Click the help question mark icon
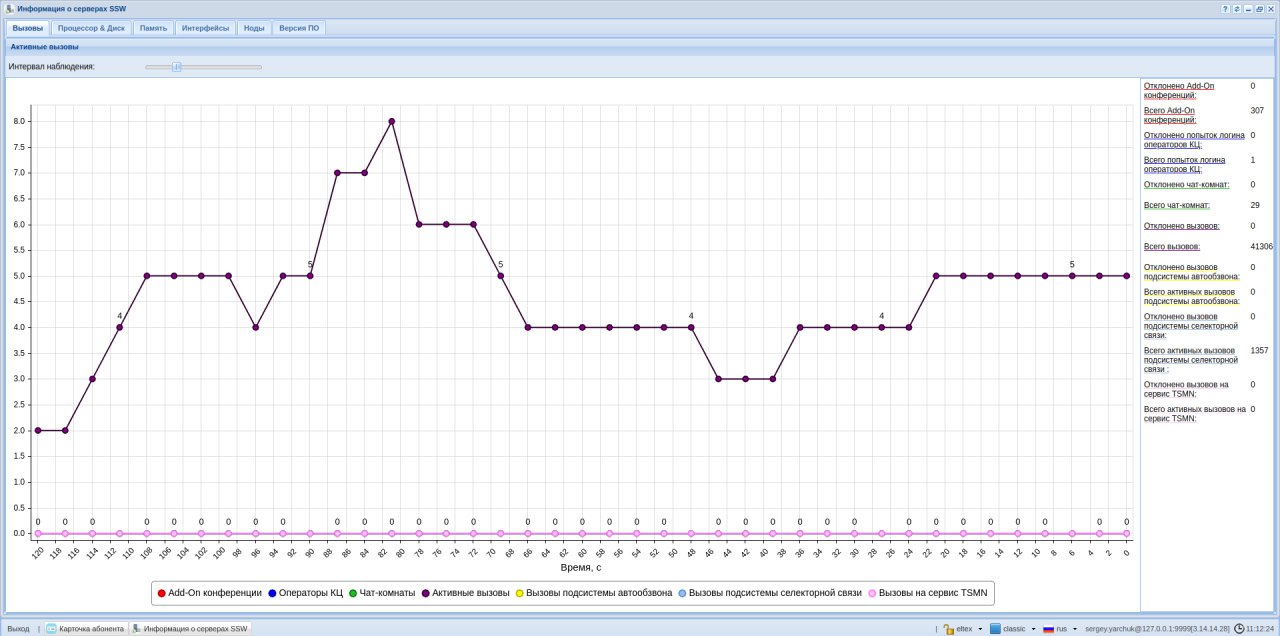Image resolution: width=1280 pixels, height=636 pixels. (x=1225, y=8)
